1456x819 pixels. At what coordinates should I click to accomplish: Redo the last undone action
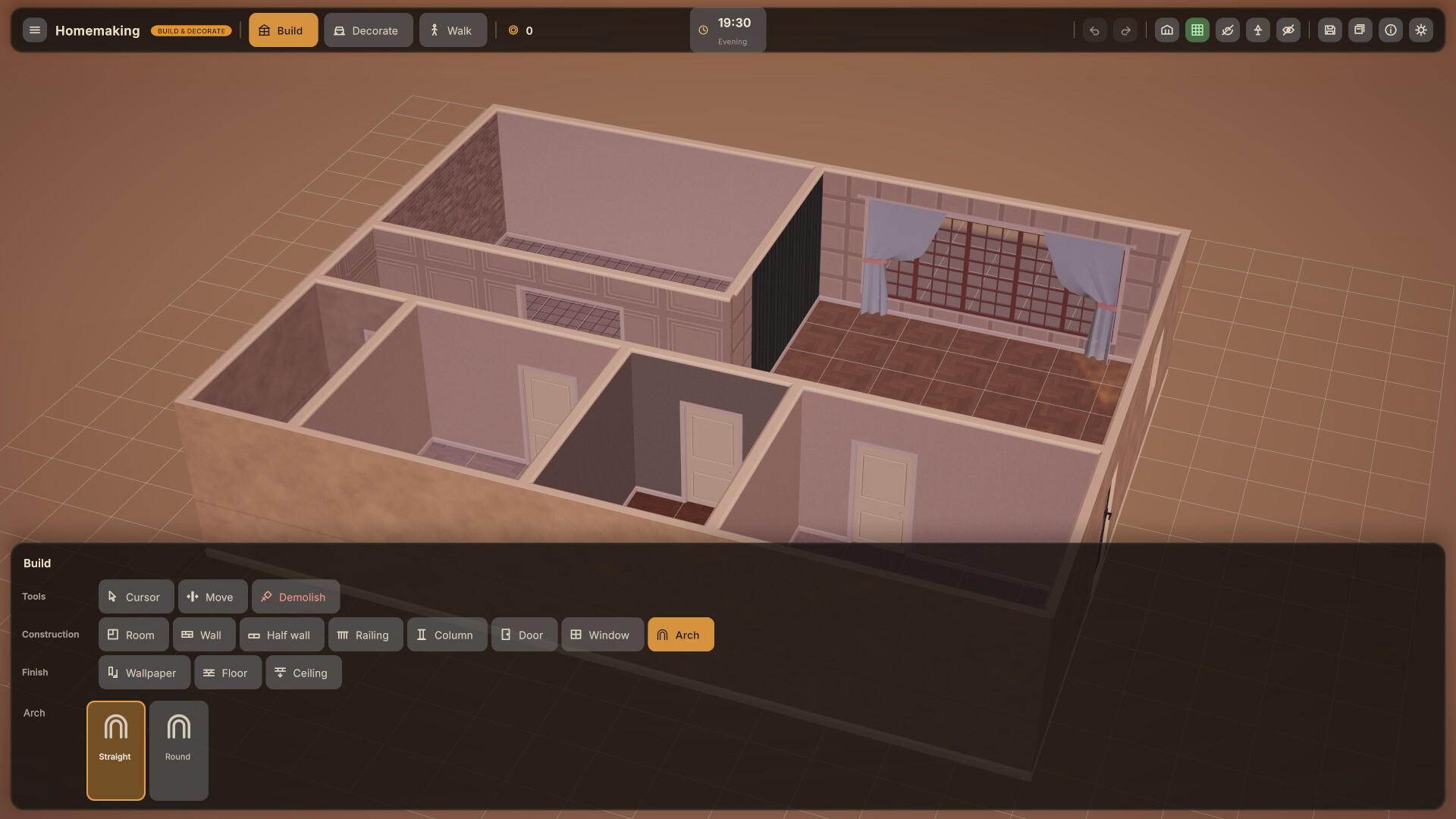pos(1125,30)
